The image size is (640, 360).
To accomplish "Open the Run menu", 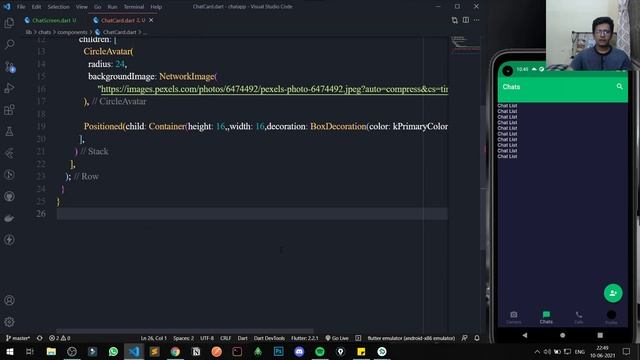I will point(112,7).
